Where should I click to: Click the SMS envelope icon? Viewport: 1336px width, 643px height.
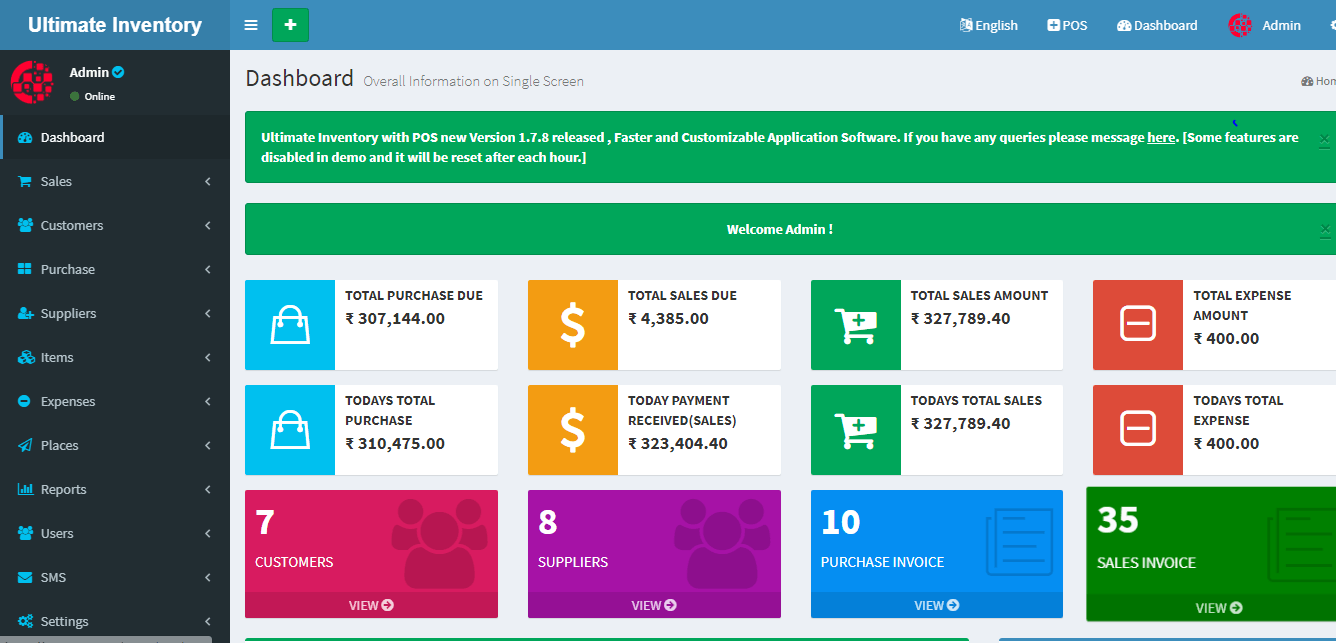pyautogui.click(x=25, y=577)
